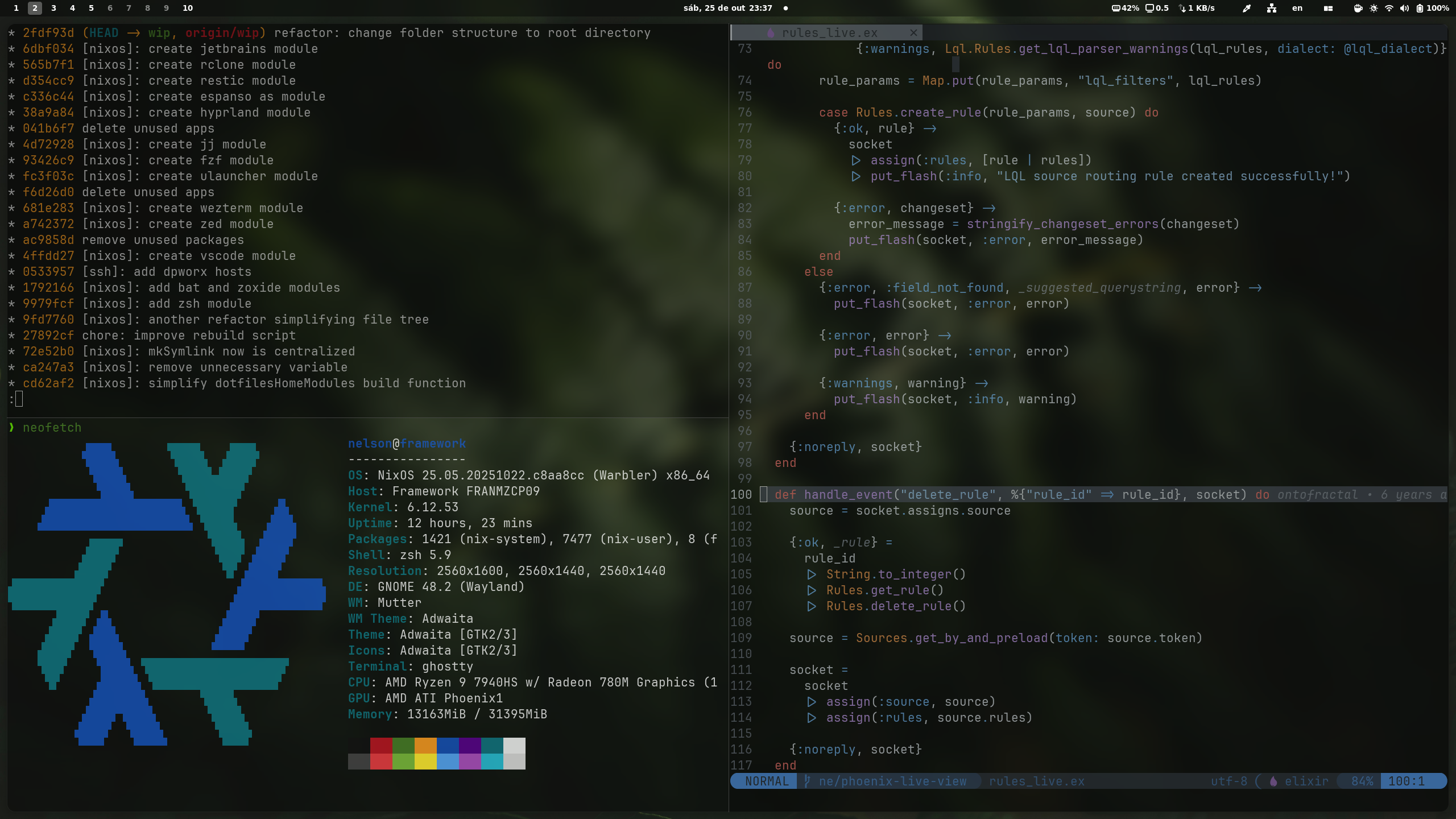
Task: Toggle the Caffeine coffee cup icon
Action: coord(1358,8)
